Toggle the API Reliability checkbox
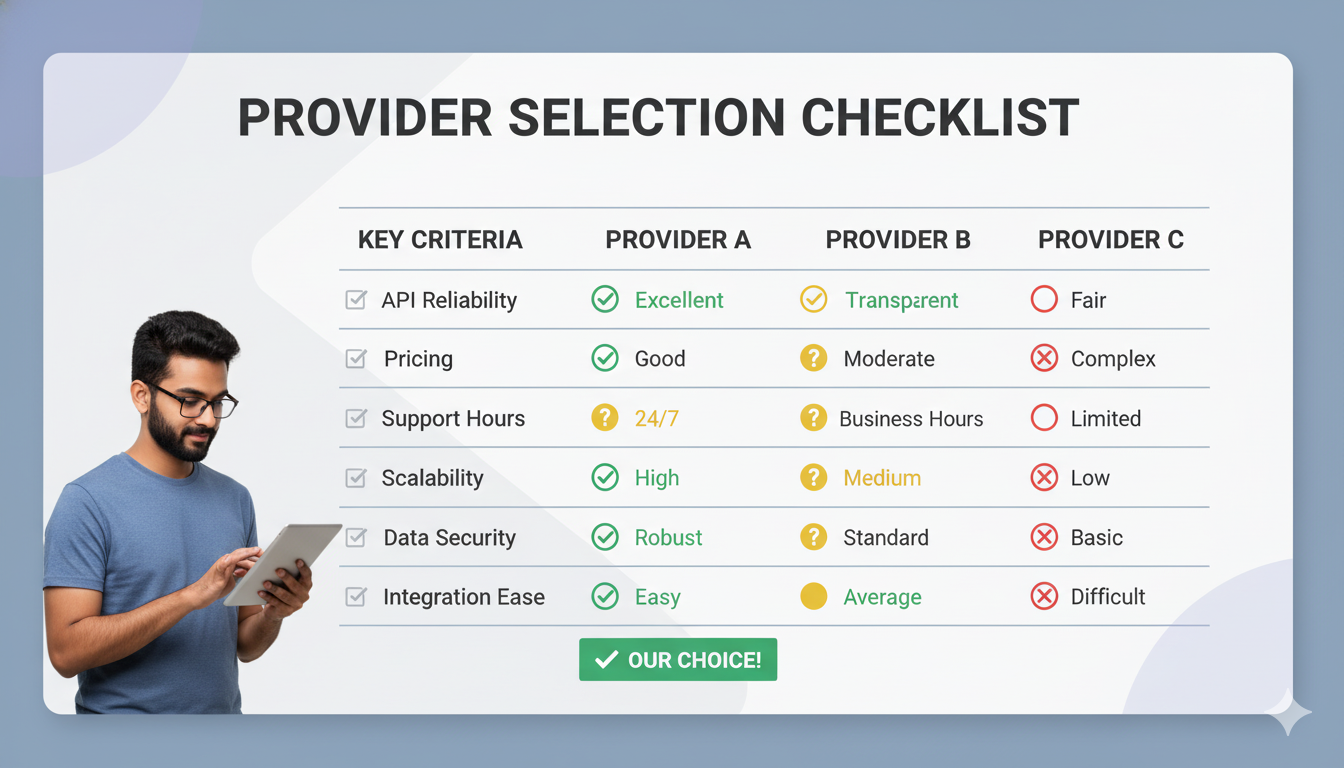Image resolution: width=1344 pixels, height=768 pixels. click(356, 299)
